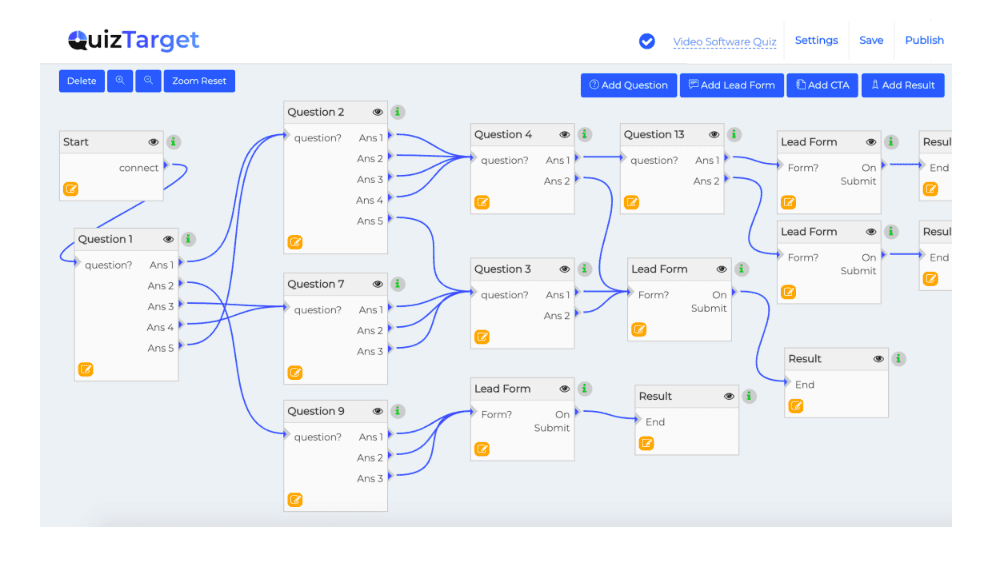The height and width of the screenshot is (564, 988).
Task: Click the Ans 5 output connector of Question 2
Action: (x=391, y=220)
